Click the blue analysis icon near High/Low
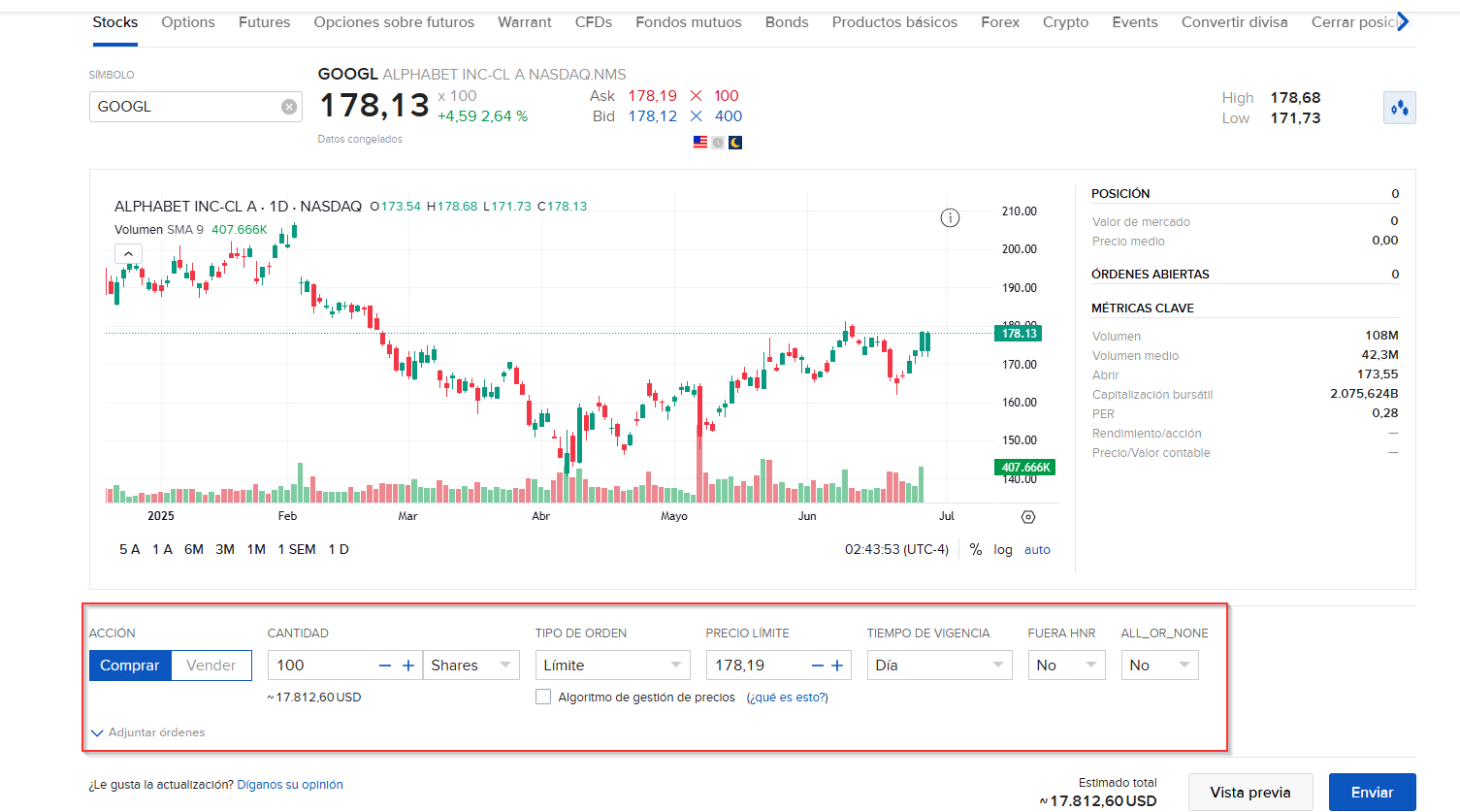The height and width of the screenshot is (812, 1460). click(x=1399, y=107)
